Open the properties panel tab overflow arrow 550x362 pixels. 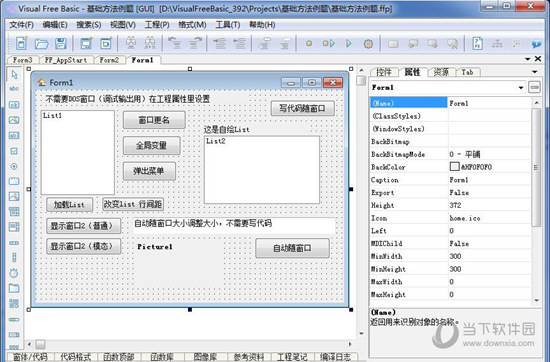click(535, 72)
